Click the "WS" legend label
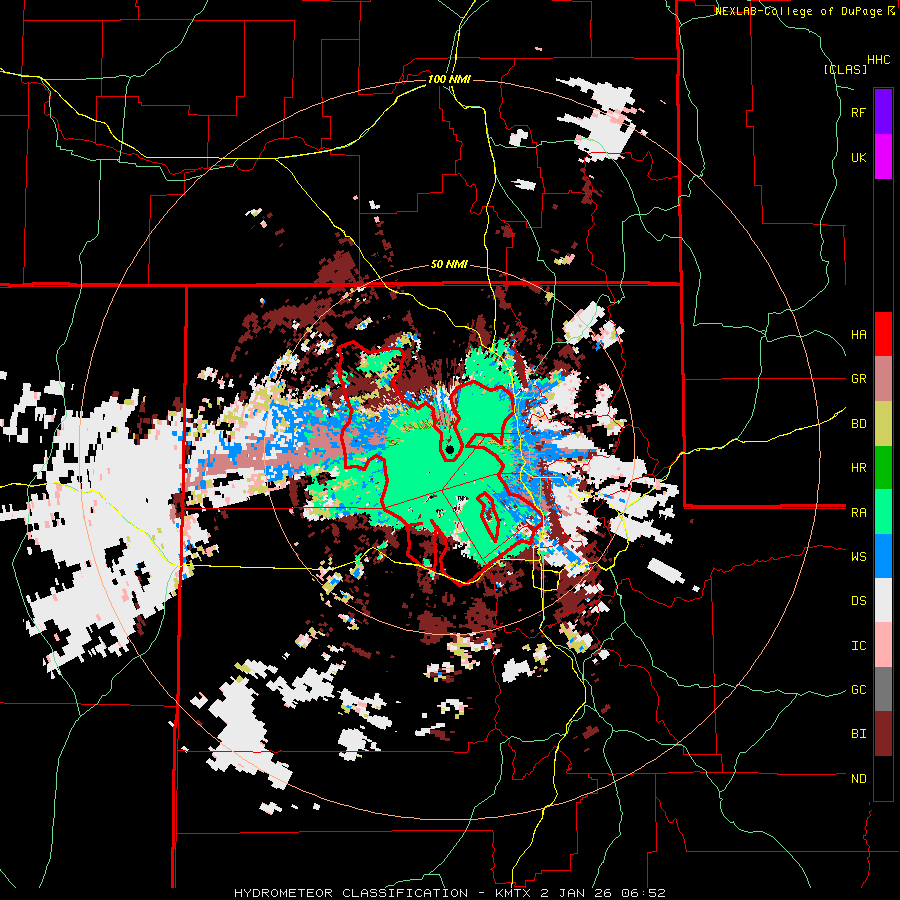The height and width of the screenshot is (900, 900). point(858,557)
